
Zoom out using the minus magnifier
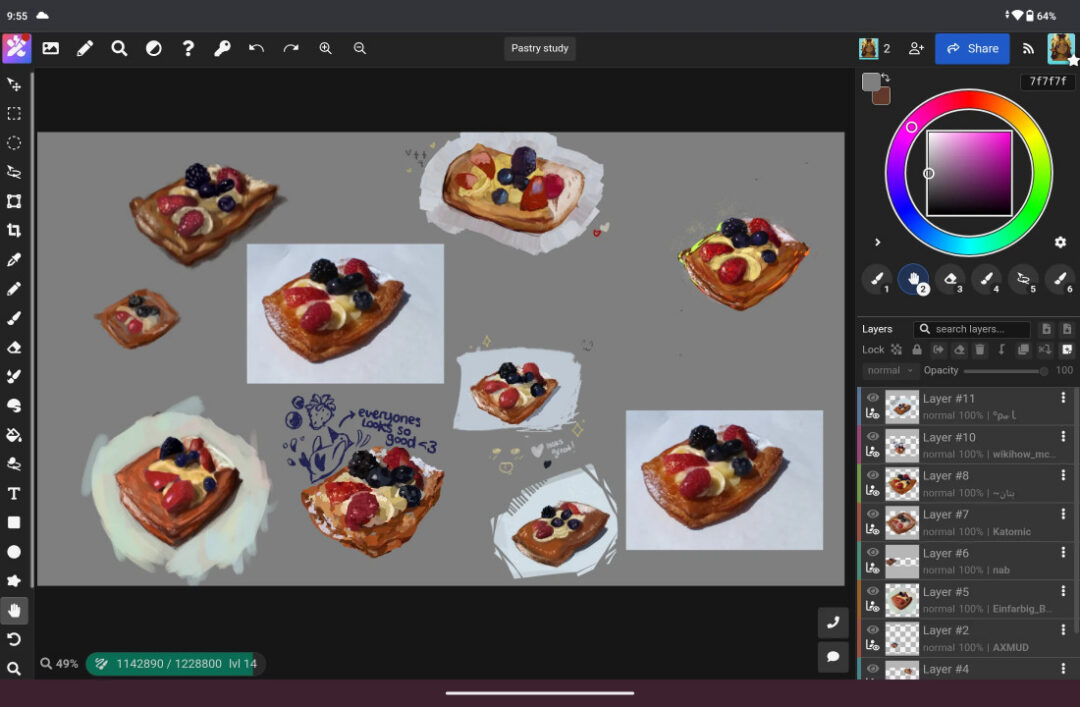(360, 48)
